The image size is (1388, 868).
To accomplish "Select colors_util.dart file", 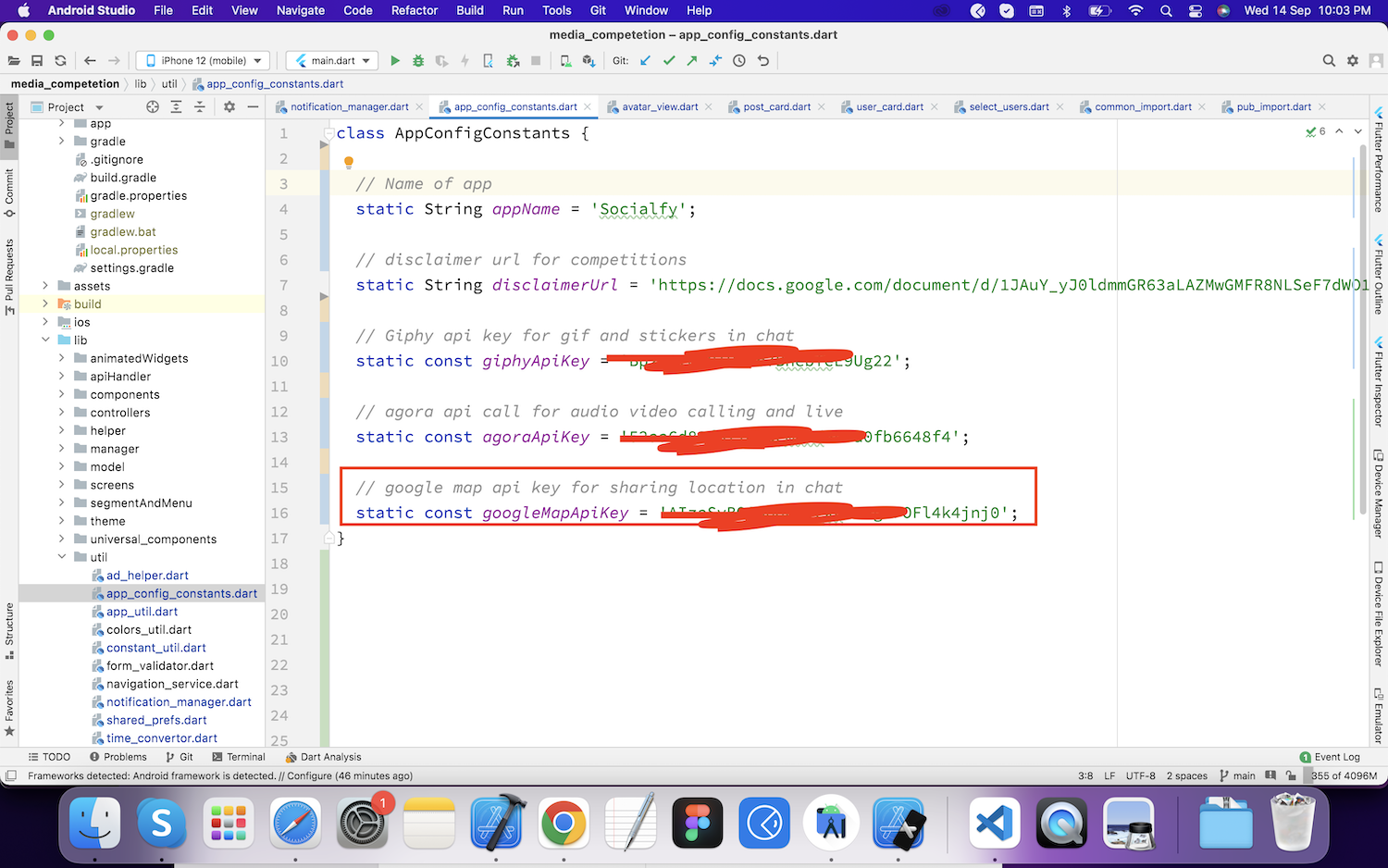I will coord(149,629).
